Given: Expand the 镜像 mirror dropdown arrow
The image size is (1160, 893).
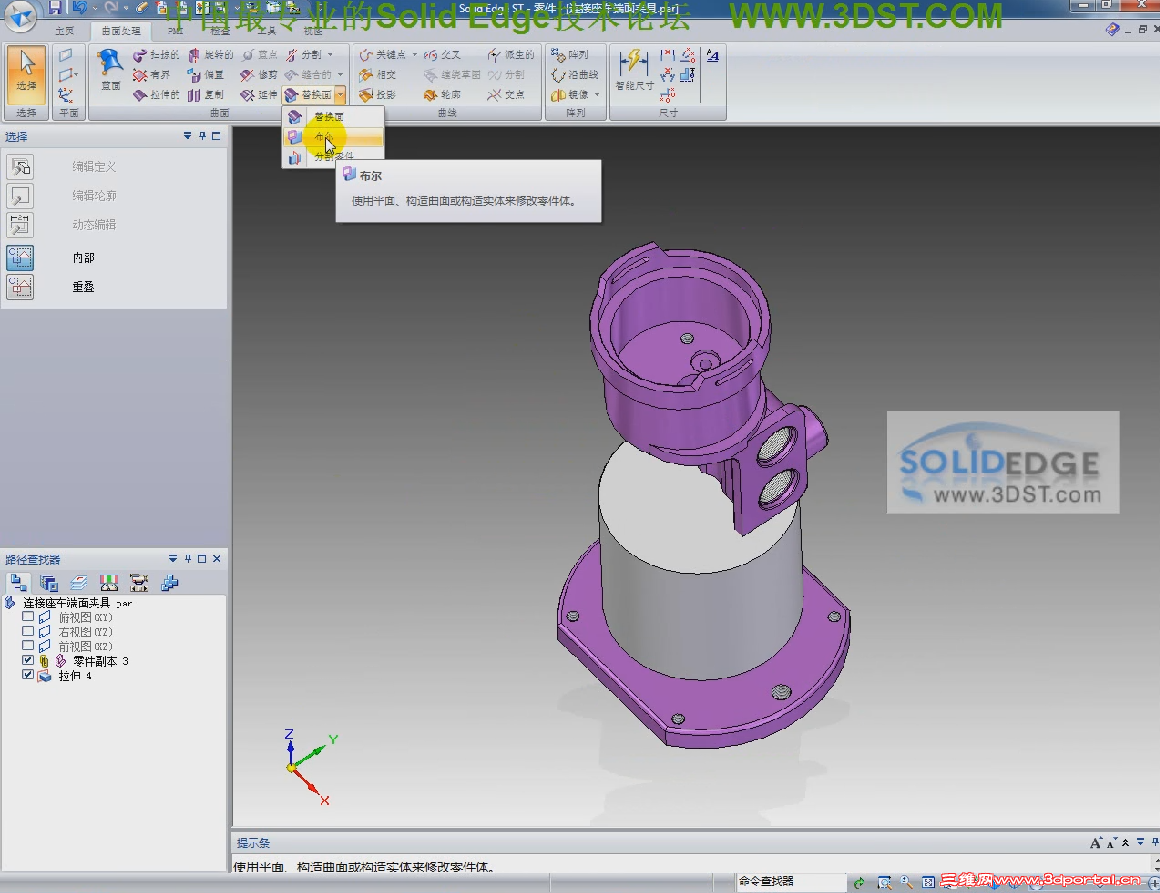Looking at the screenshot, I should coord(597,95).
